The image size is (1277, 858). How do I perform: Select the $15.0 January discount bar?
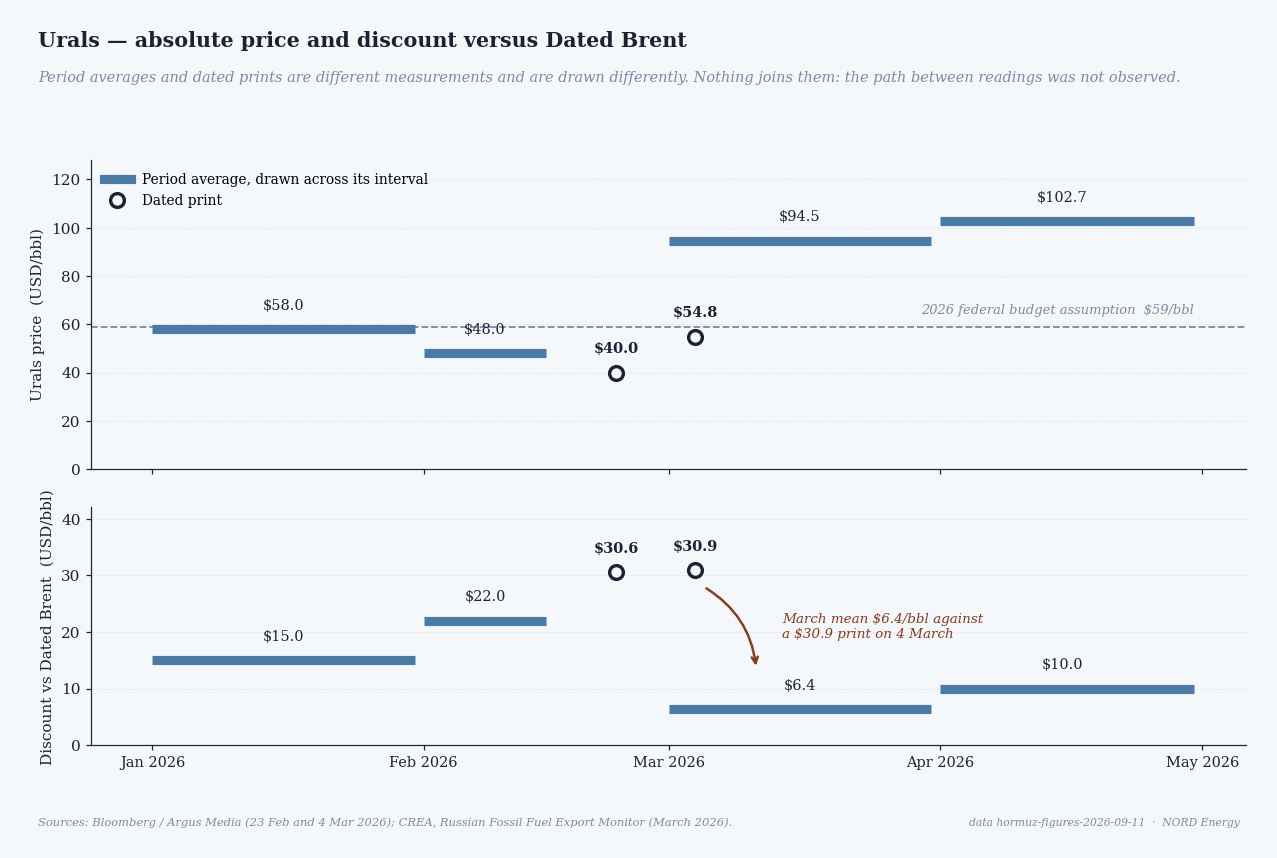[284, 660]
